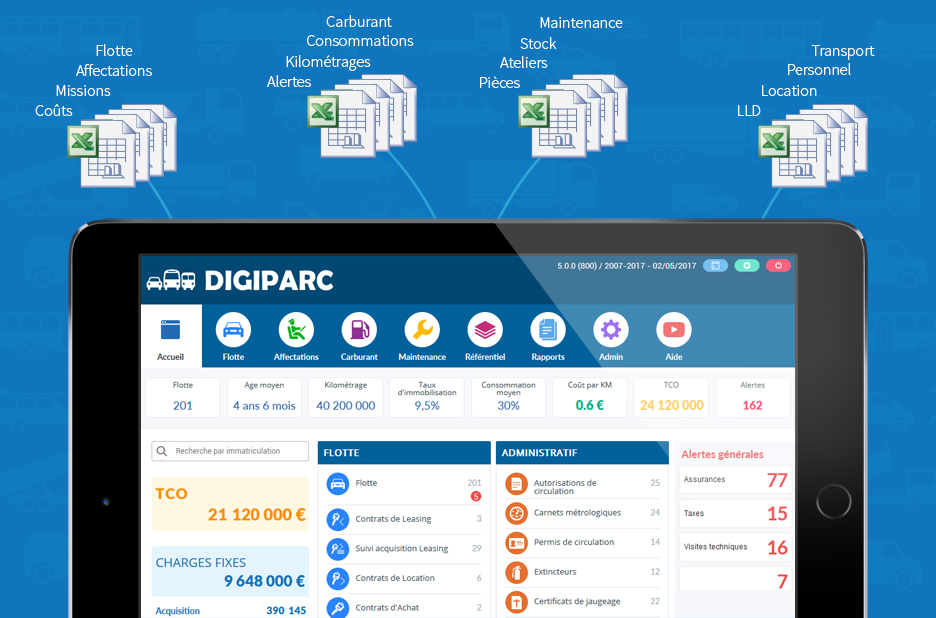Click the FLOTTE panel header
Image resolution: width=936 pixels, height=618 pixels.
(x=404, y=453)
